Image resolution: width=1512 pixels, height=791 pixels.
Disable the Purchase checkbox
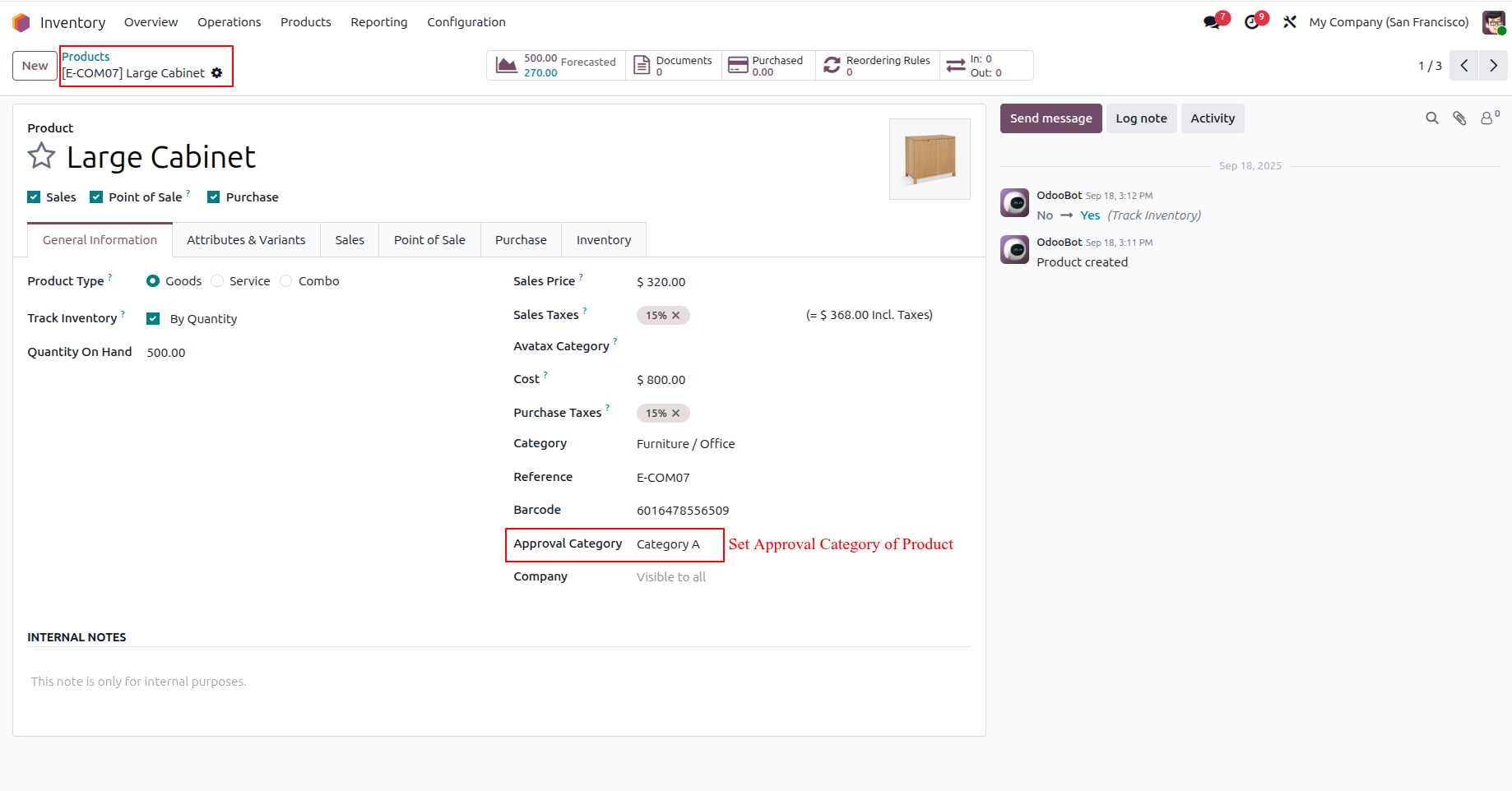pyautogui.click(x=214, y=197)
